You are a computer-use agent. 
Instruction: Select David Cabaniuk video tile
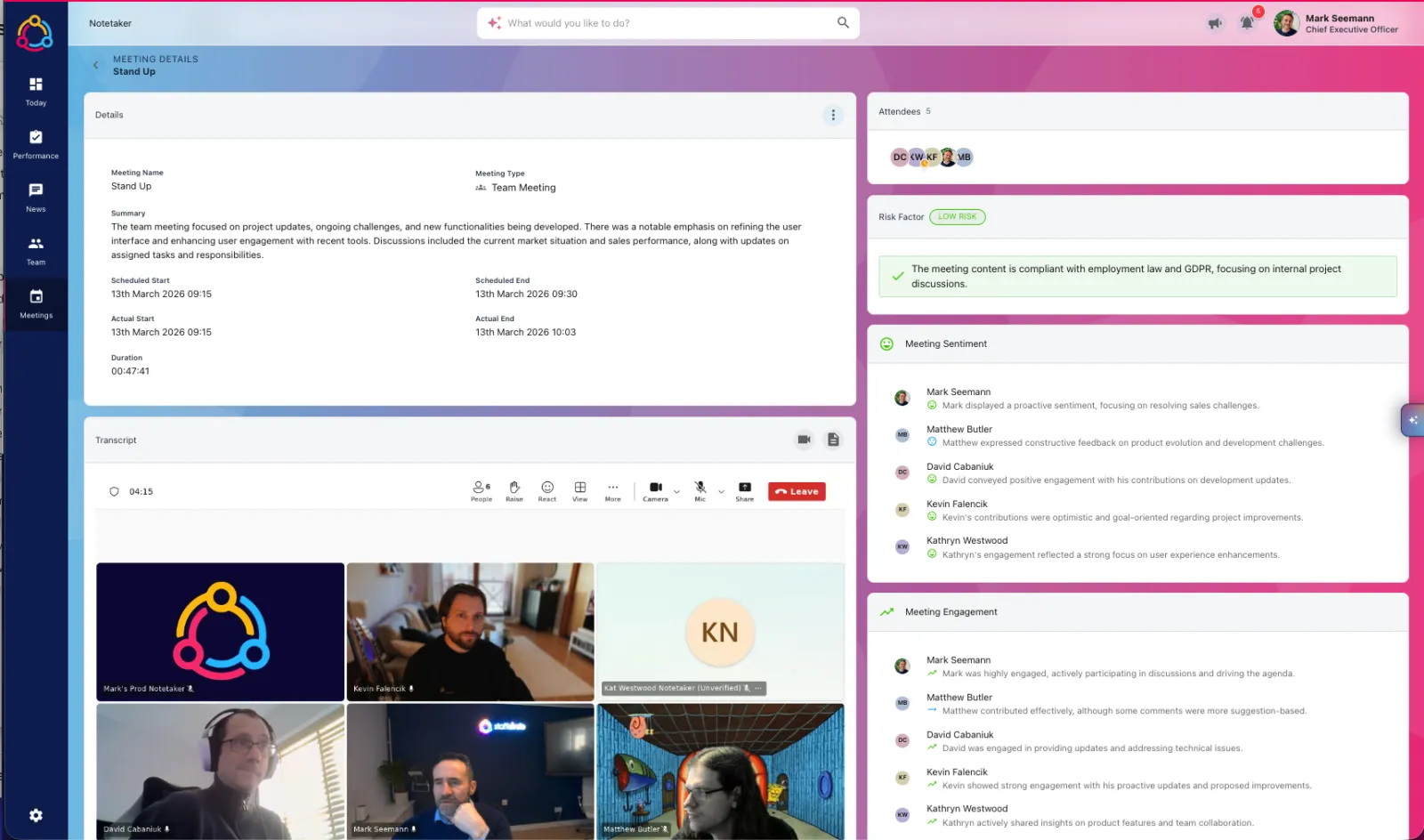coord(220,771)
